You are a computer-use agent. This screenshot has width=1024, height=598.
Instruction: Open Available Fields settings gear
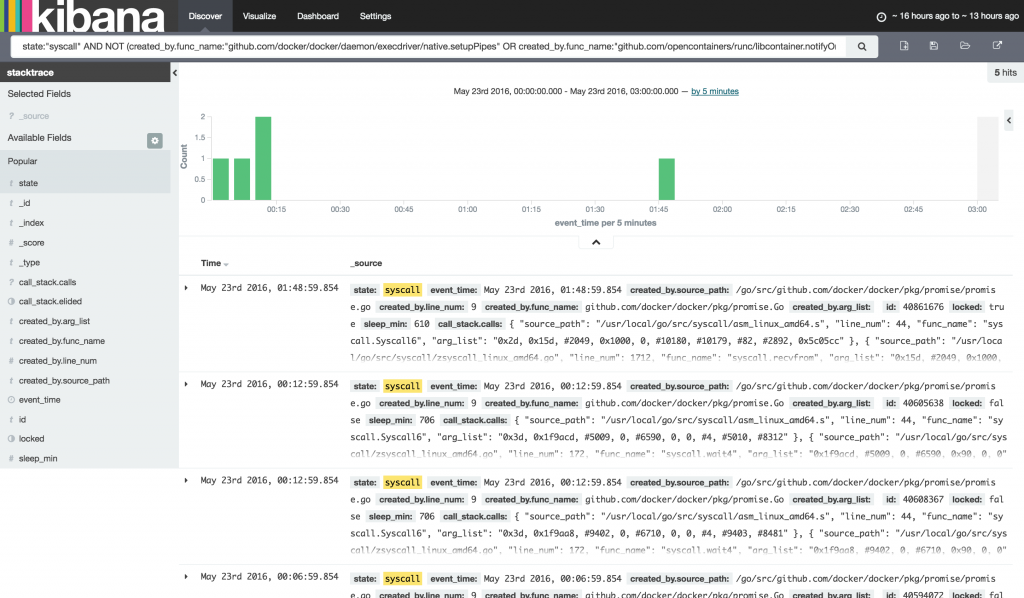coord(154,140)
